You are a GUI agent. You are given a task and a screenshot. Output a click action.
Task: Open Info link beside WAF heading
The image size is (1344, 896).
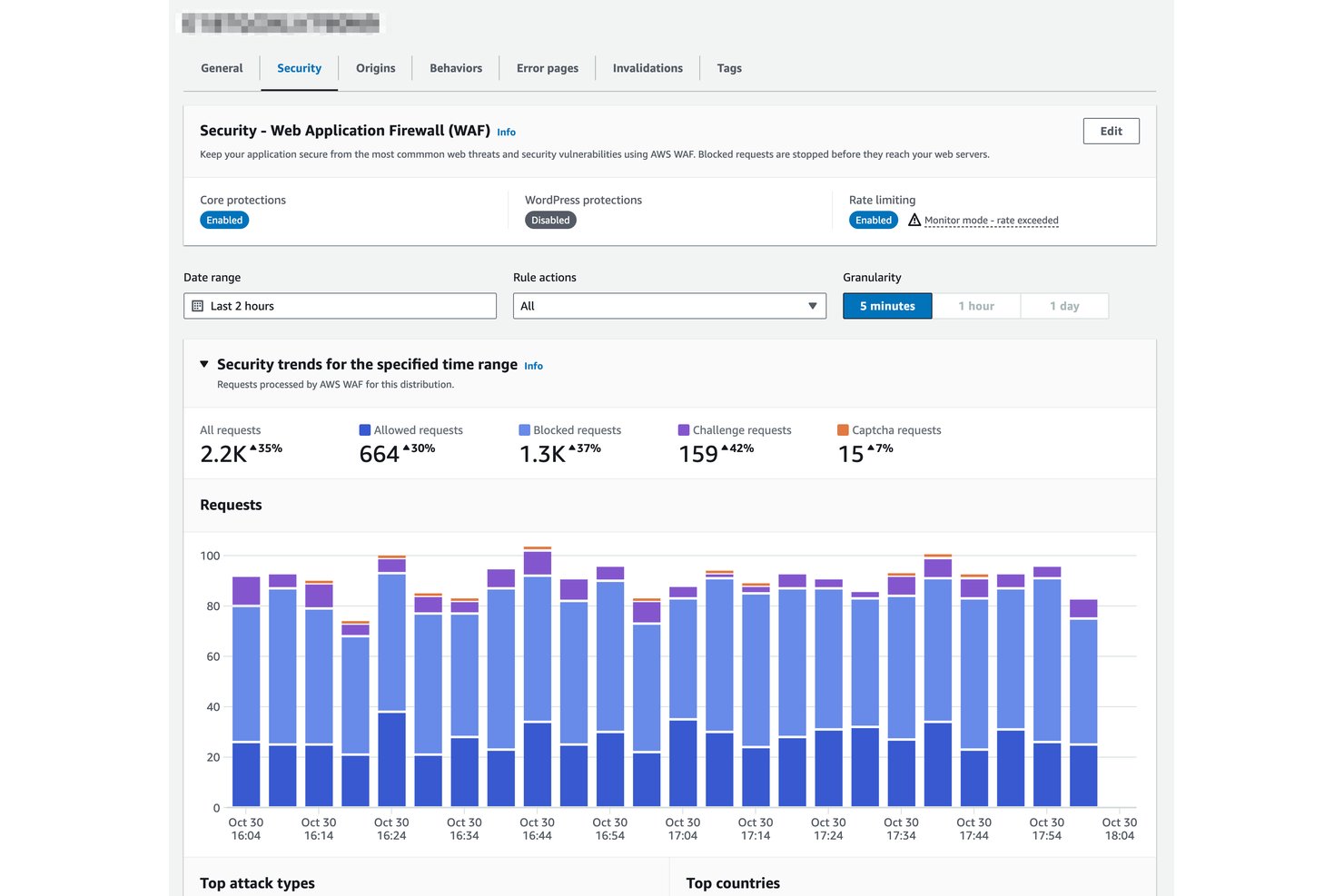(506, 133)
